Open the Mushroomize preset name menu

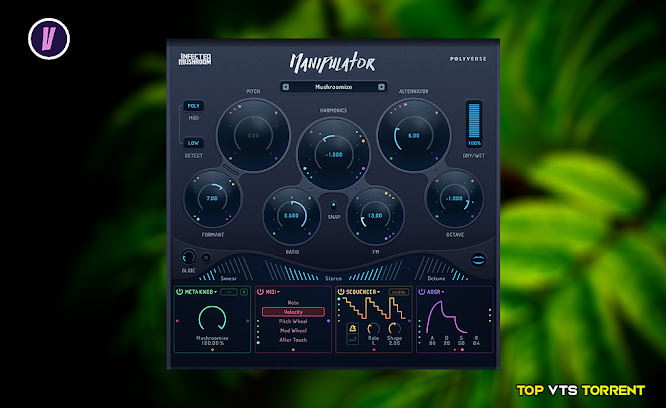[x=333, y=87]
